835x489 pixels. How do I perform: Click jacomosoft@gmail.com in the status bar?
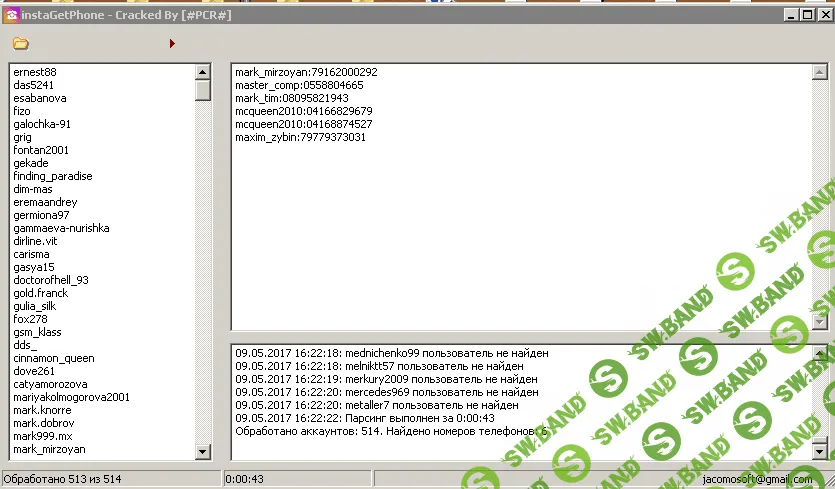coord(757,479)
